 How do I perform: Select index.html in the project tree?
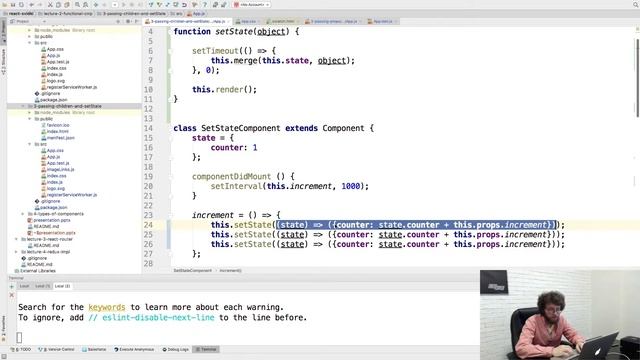[55, 131]
